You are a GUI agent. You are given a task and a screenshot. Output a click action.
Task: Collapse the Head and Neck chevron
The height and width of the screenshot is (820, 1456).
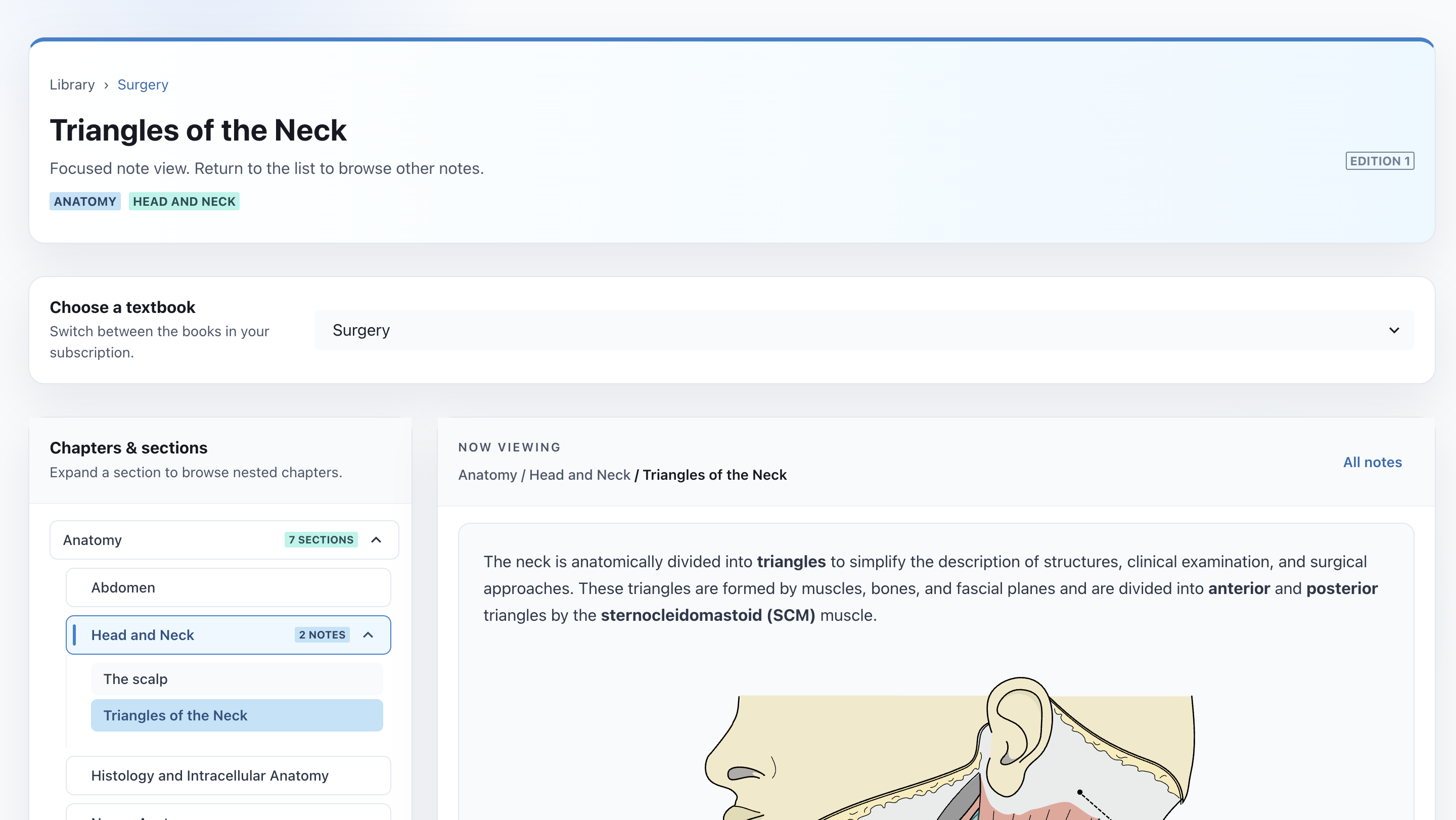click(x=368, y=634)
